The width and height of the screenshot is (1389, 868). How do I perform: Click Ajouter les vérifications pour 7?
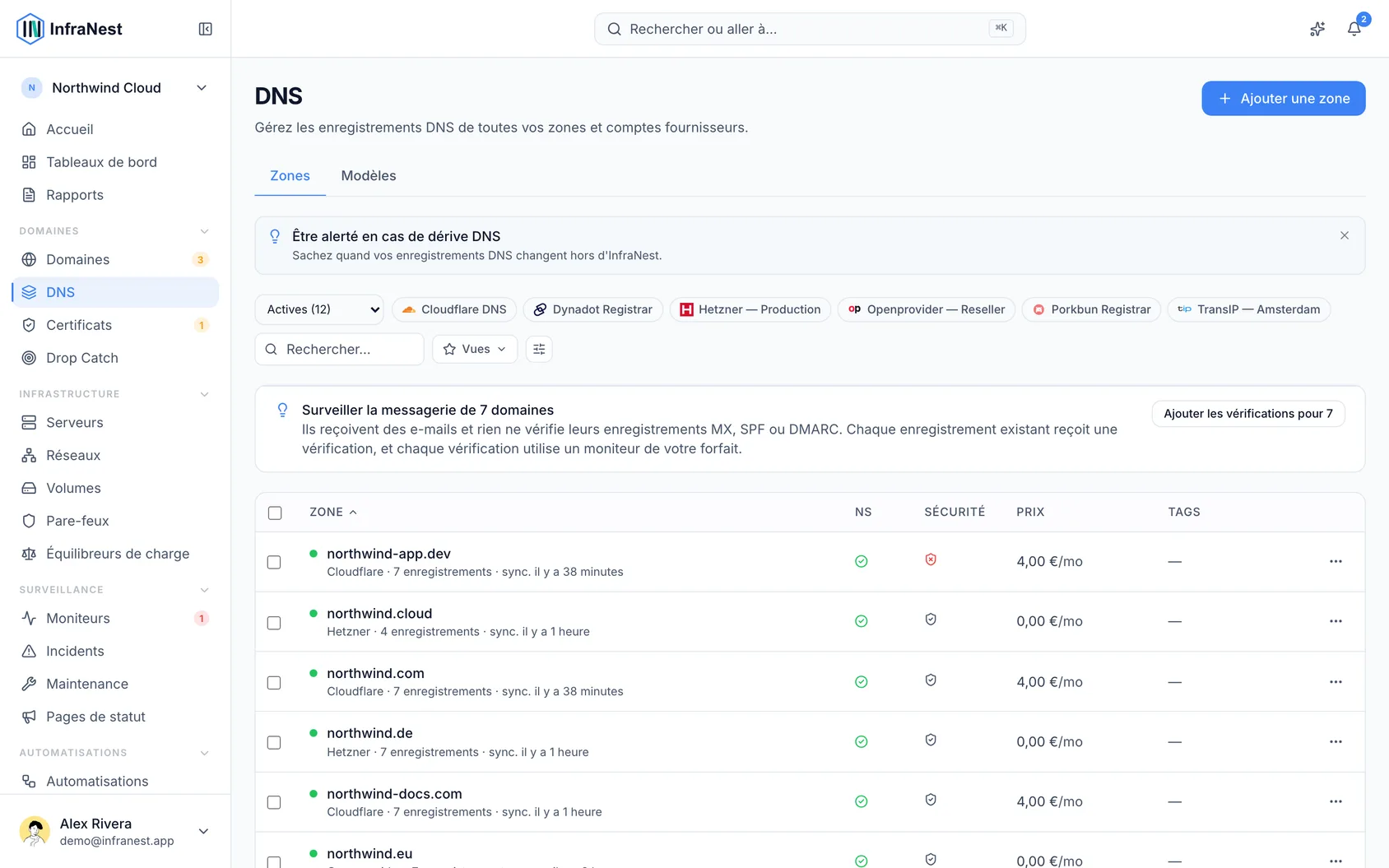click(1248, 414)
